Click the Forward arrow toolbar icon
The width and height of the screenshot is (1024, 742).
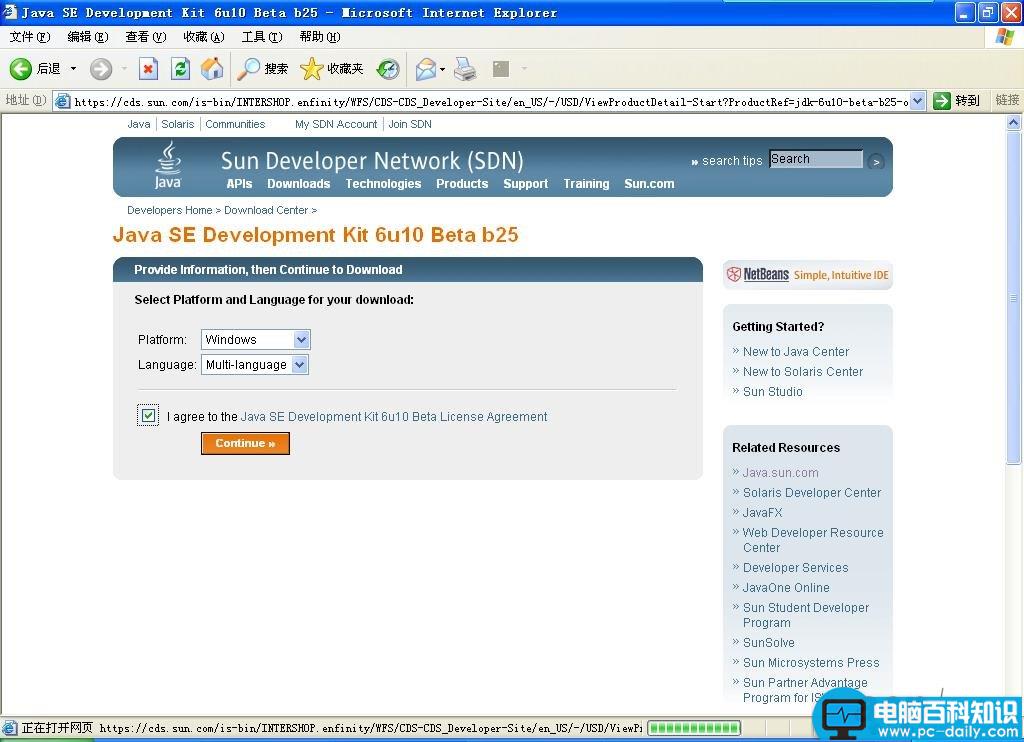101,69
